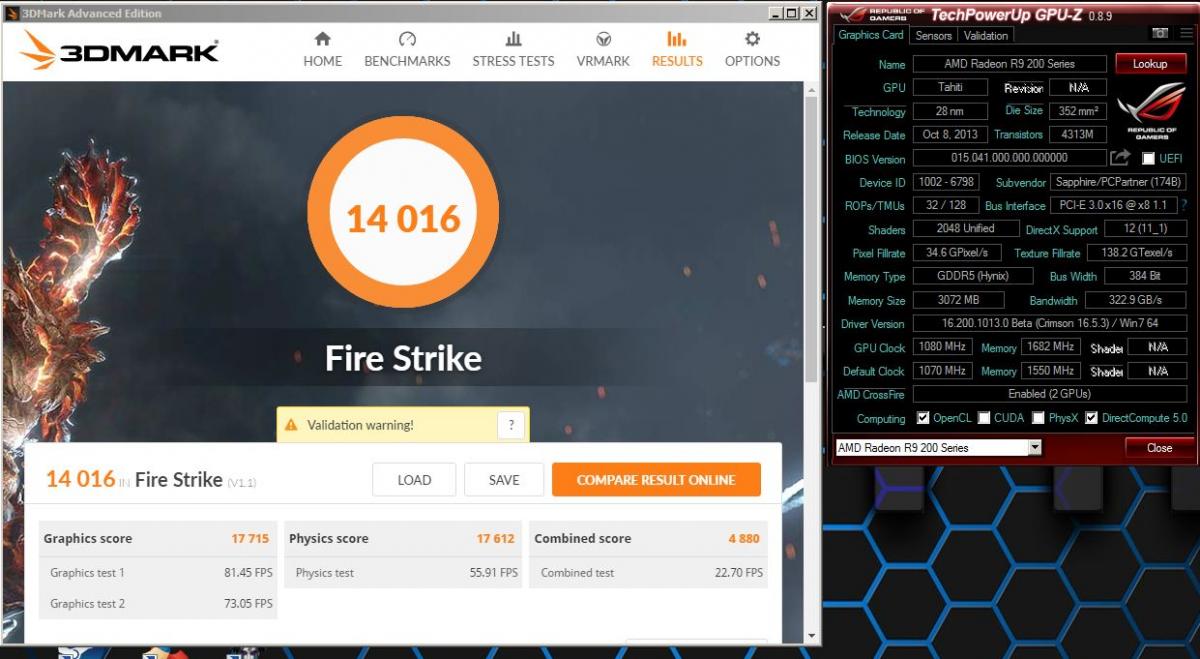Click the Bus Interface question mark icon

tap(1184, 205)
